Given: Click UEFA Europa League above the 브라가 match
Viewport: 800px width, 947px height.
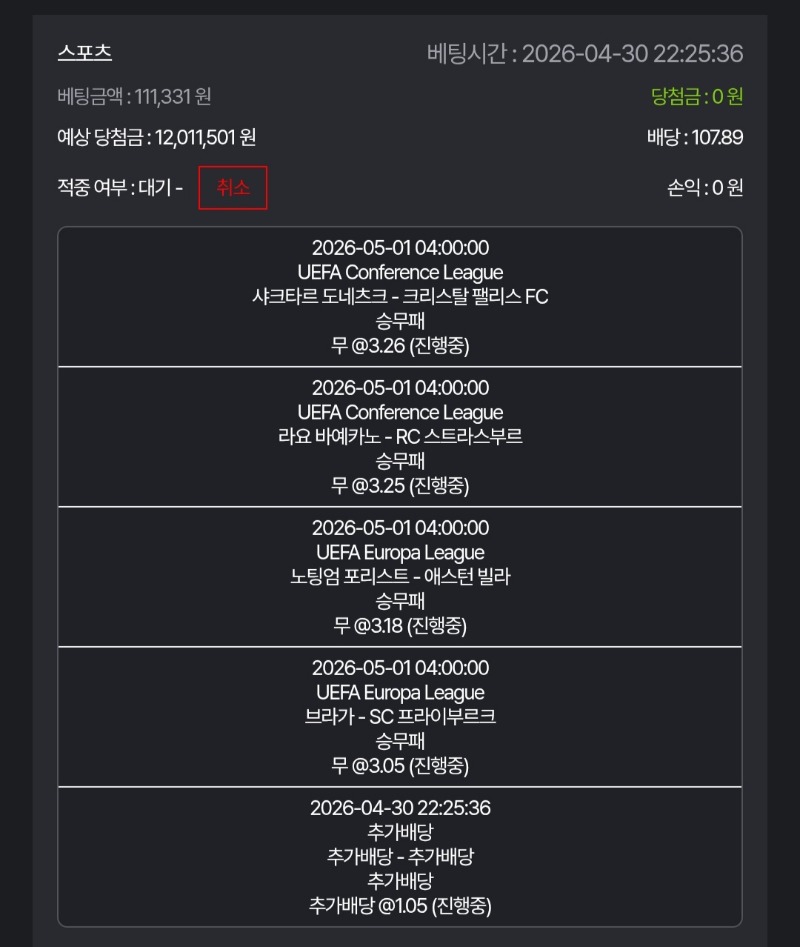Looking at the screenshot, I should pyautogui.click(x=400, y=692).
